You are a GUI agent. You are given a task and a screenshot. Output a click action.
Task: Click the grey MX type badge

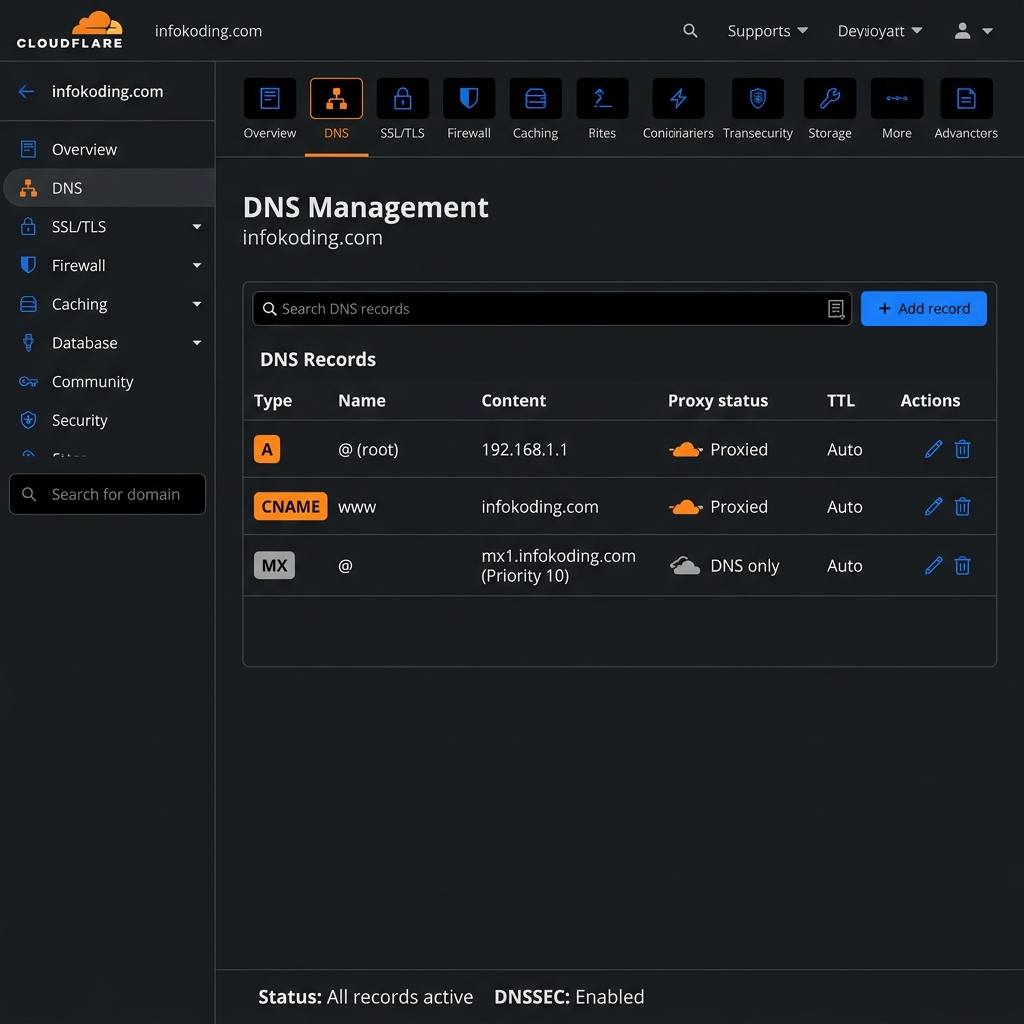[x=274, y=566]
